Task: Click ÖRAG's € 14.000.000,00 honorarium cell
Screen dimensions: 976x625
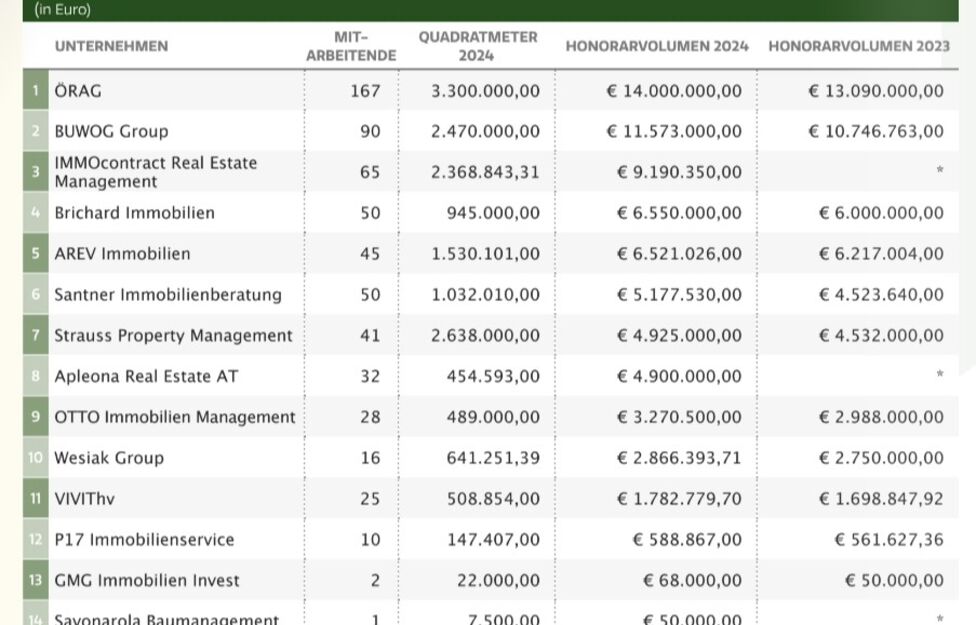Action: click(674, 91)
